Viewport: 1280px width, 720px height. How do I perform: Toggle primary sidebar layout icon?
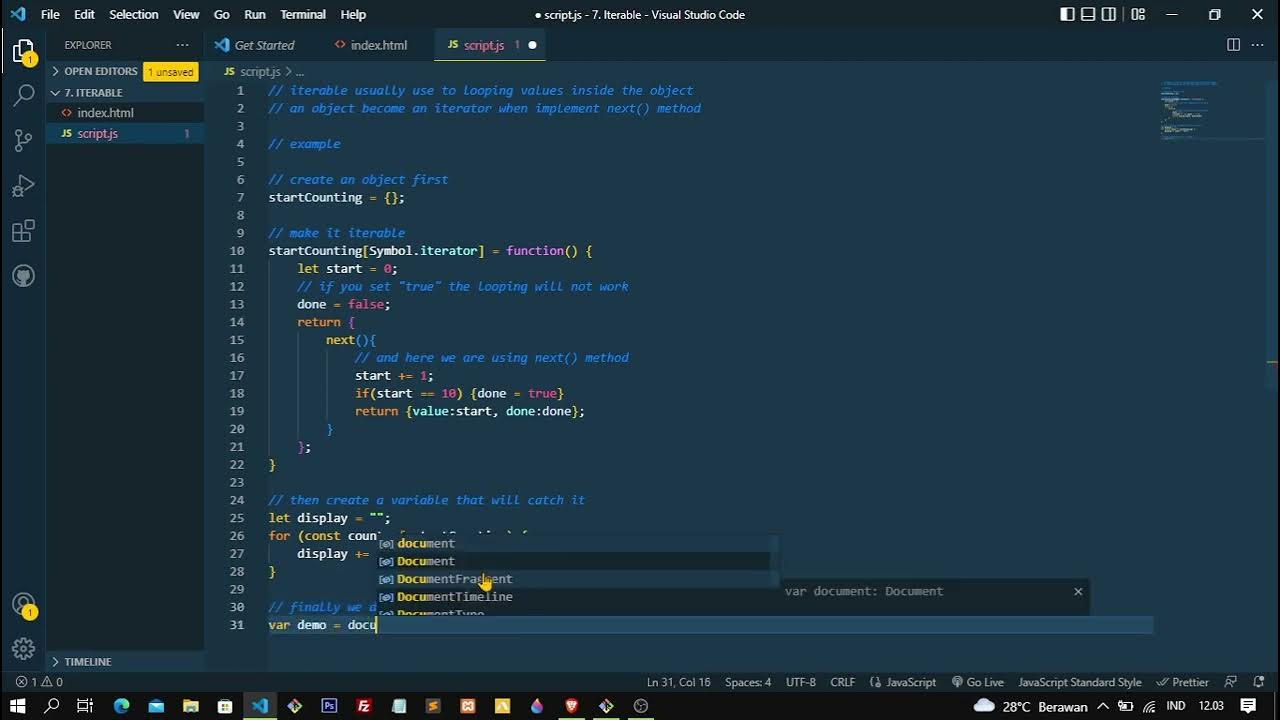pos(1067,14)
